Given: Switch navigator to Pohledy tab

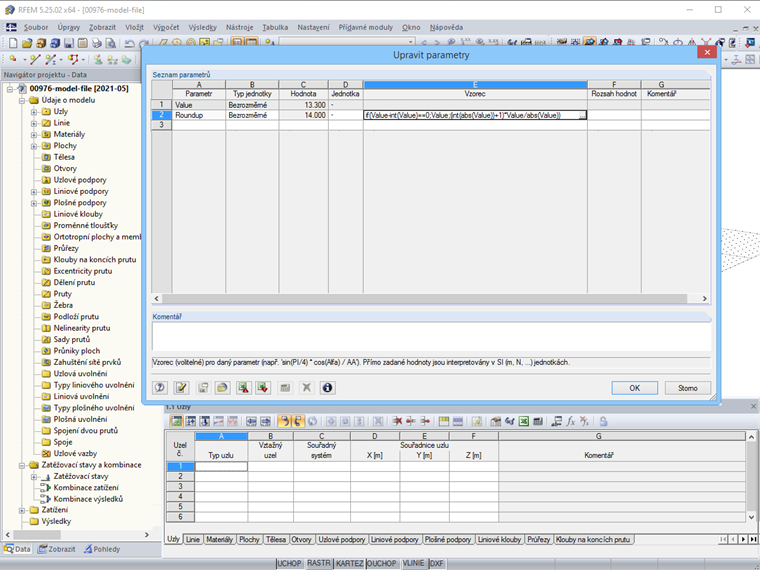Looking at the screenshot, I should pos(102,549).
